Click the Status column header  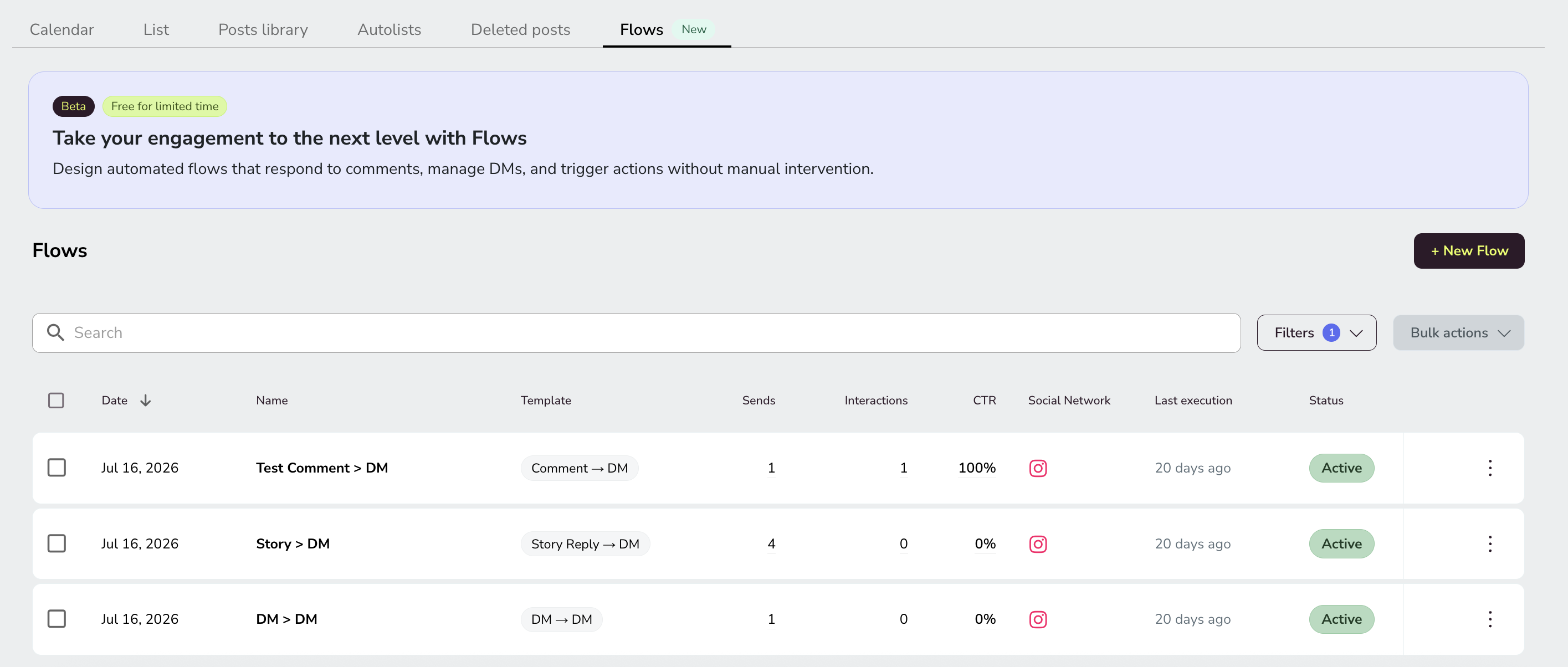coord(1326,401)
